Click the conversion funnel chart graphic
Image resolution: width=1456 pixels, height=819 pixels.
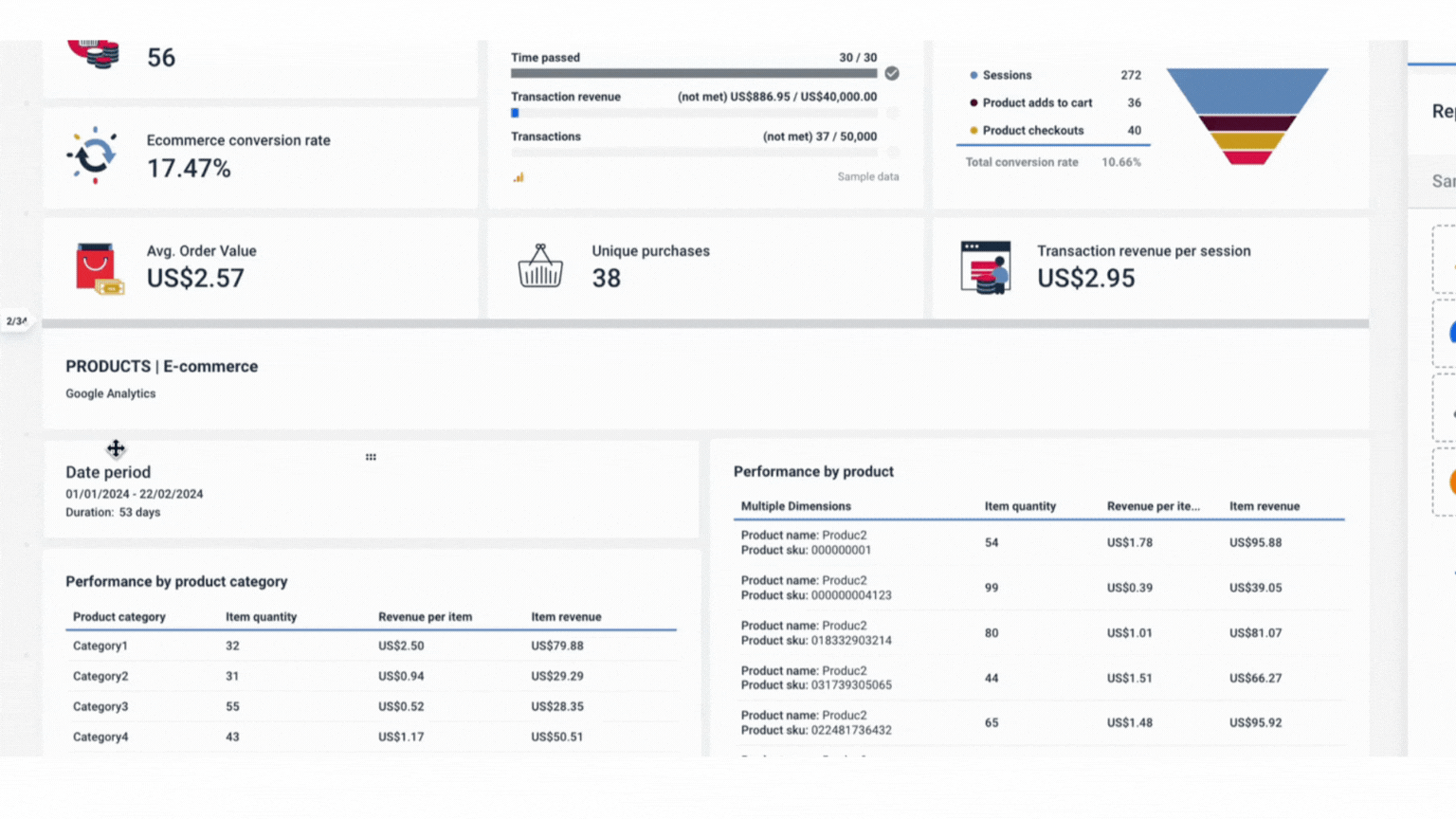click(1247, 116)
